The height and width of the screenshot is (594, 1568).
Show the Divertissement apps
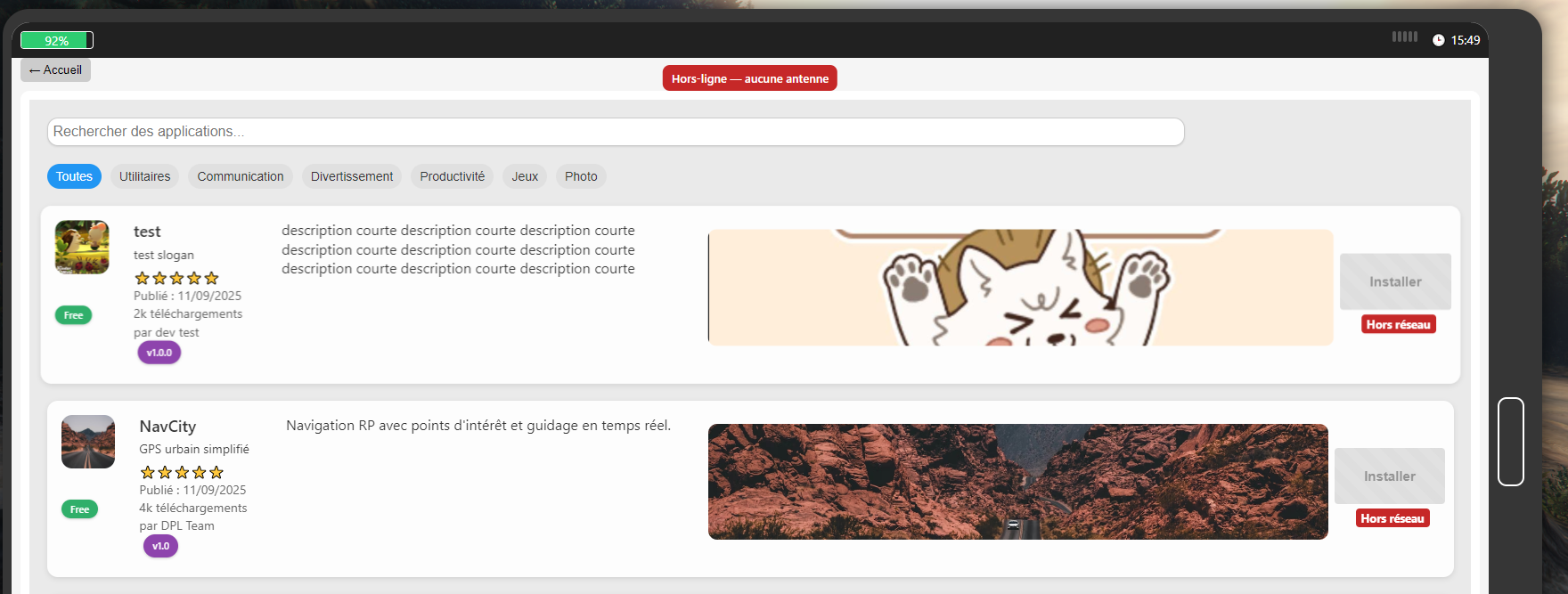pos(352,176)
